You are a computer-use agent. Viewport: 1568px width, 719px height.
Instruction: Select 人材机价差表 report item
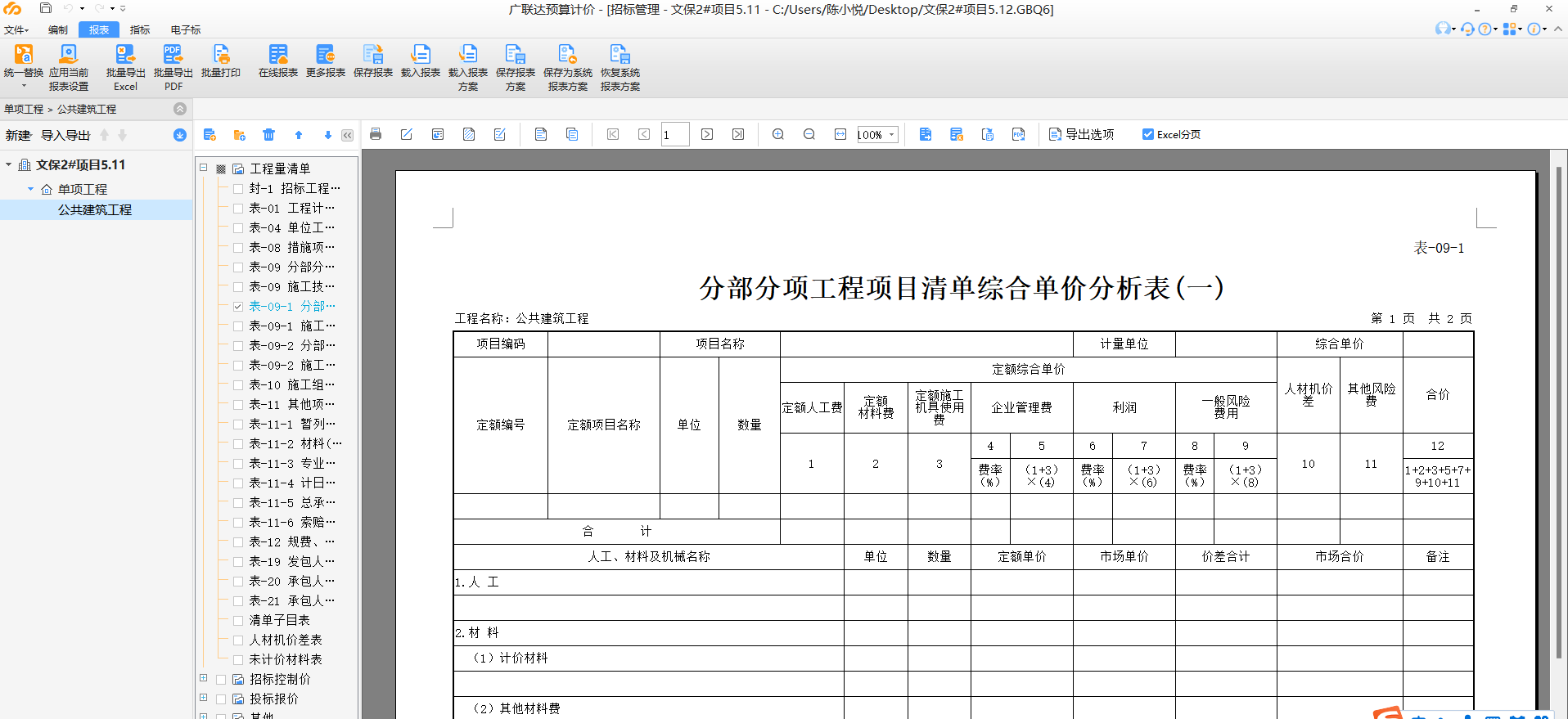pos(286,640)
